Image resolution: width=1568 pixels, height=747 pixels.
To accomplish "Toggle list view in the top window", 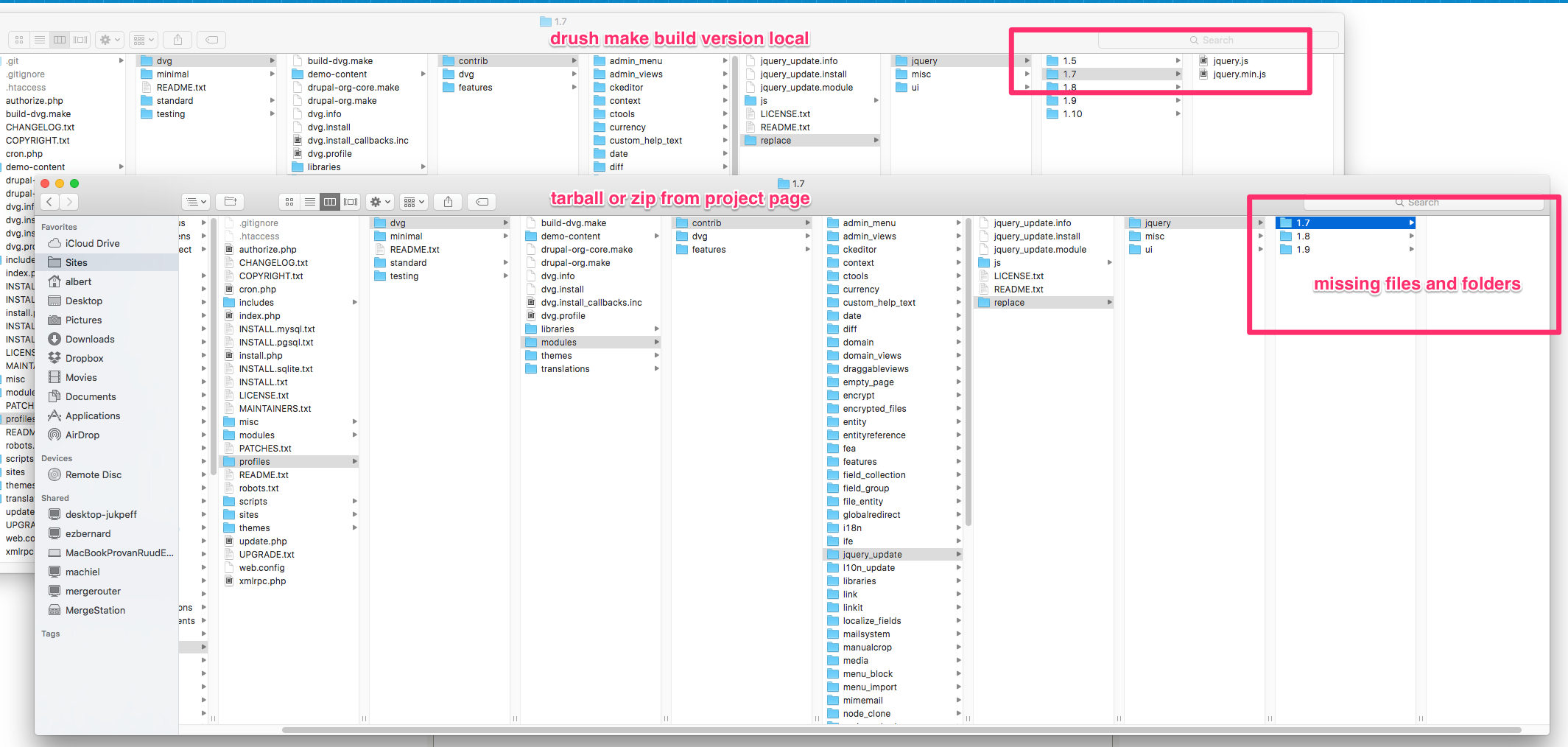I will (x=39, y=39).
